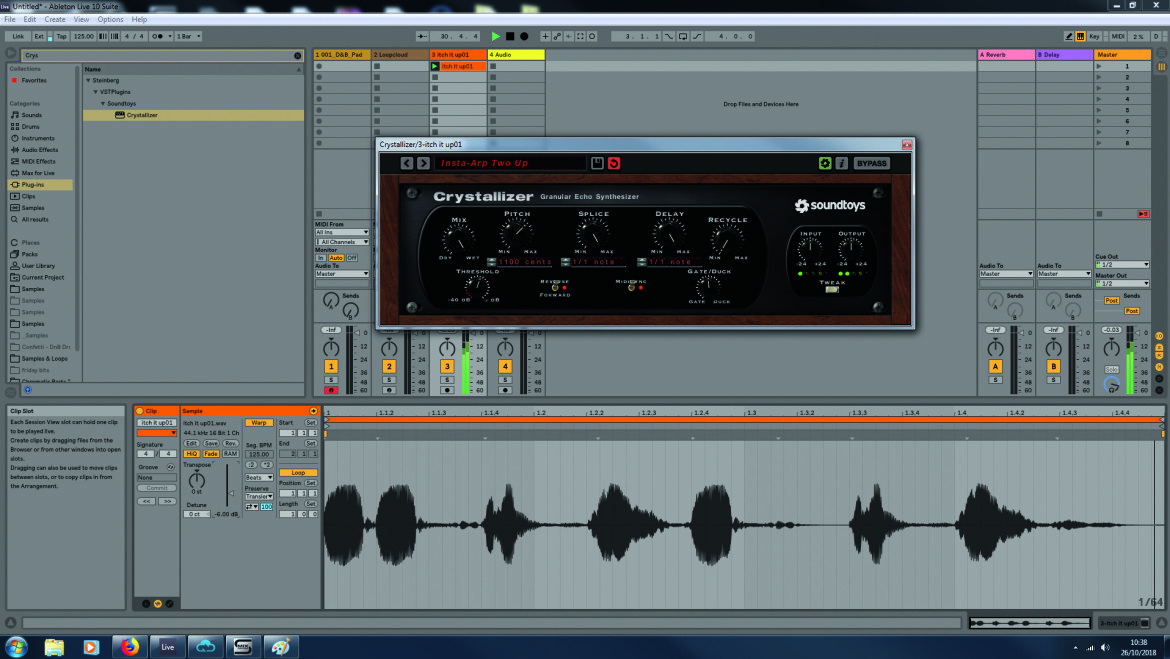Screen dimensions: 1170x659
Task: Open the MIDI From All Ins dropdown
Action: click(342, 232)
